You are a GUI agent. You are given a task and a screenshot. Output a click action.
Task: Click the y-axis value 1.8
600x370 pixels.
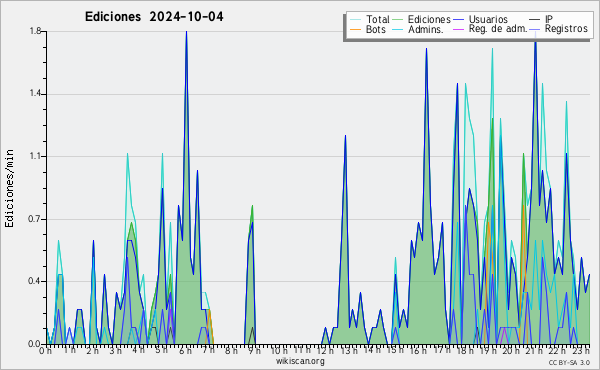[x=35, y=31]
